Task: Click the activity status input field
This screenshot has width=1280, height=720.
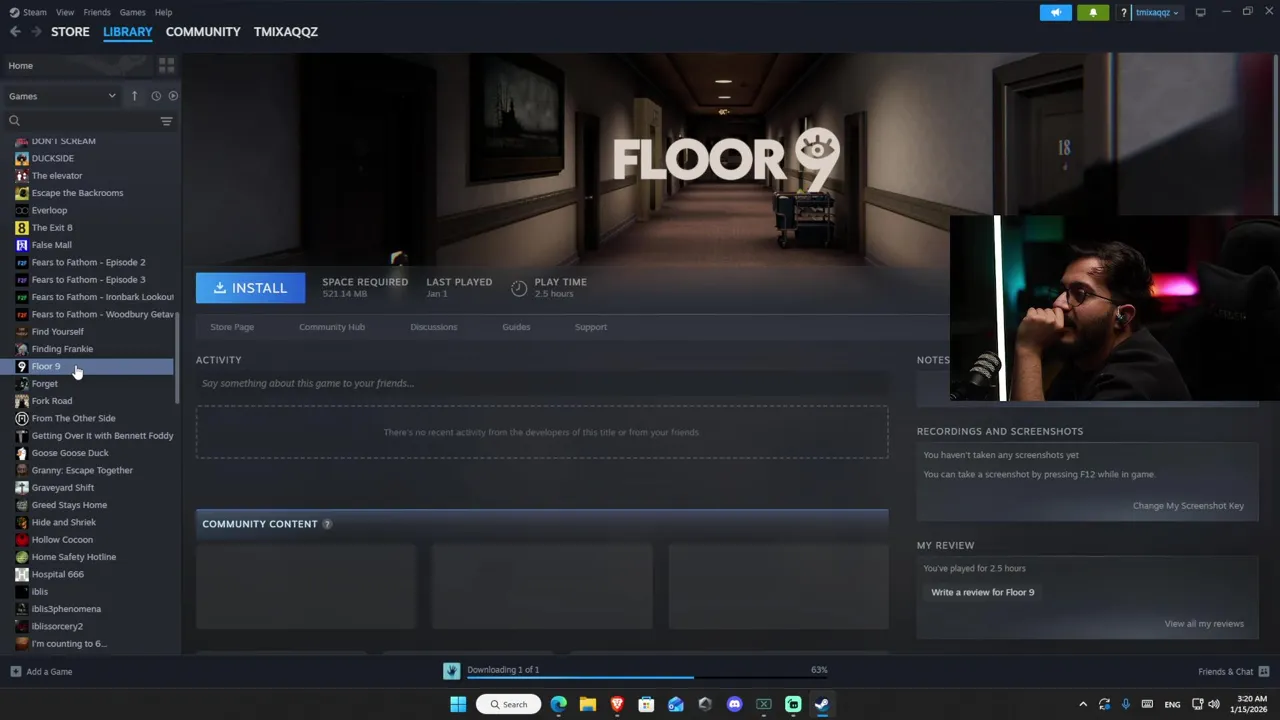Action: (542, 383)
